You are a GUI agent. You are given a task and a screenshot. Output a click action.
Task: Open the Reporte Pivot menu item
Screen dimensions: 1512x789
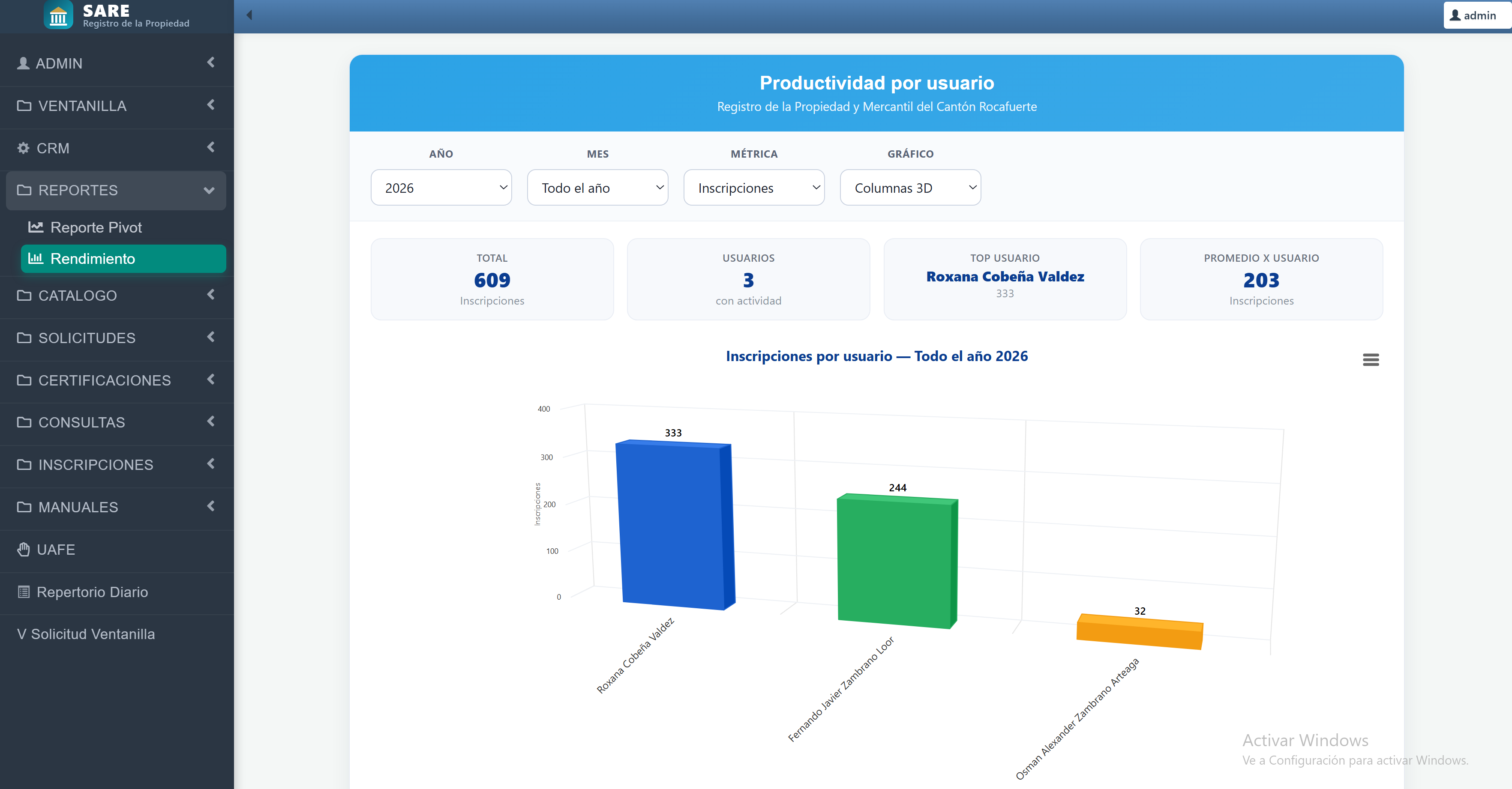(123, 227)
